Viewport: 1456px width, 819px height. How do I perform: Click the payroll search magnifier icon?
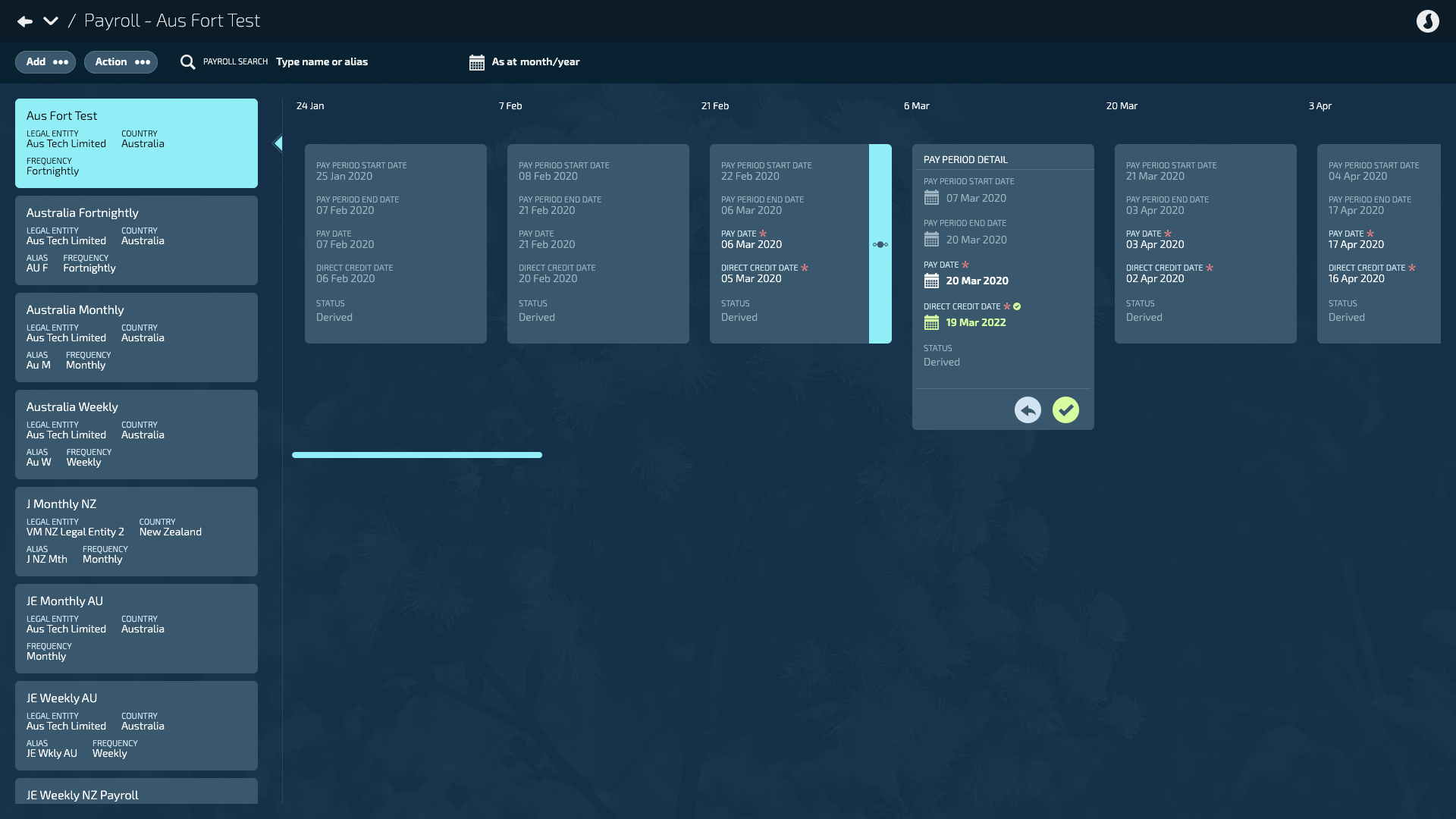click(187, 62)
